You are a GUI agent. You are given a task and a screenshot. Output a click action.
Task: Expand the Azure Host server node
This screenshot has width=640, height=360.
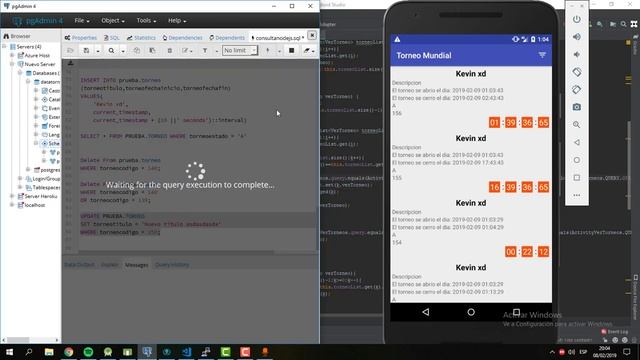(x=12, y=55)
